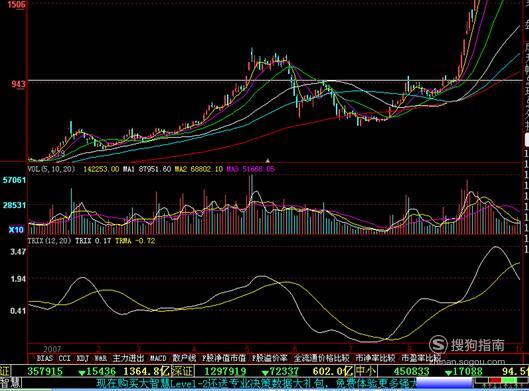Click the green down arrow beside 17088
The width and height of the screenshot is (529, 391).
(x=449, y=373)
